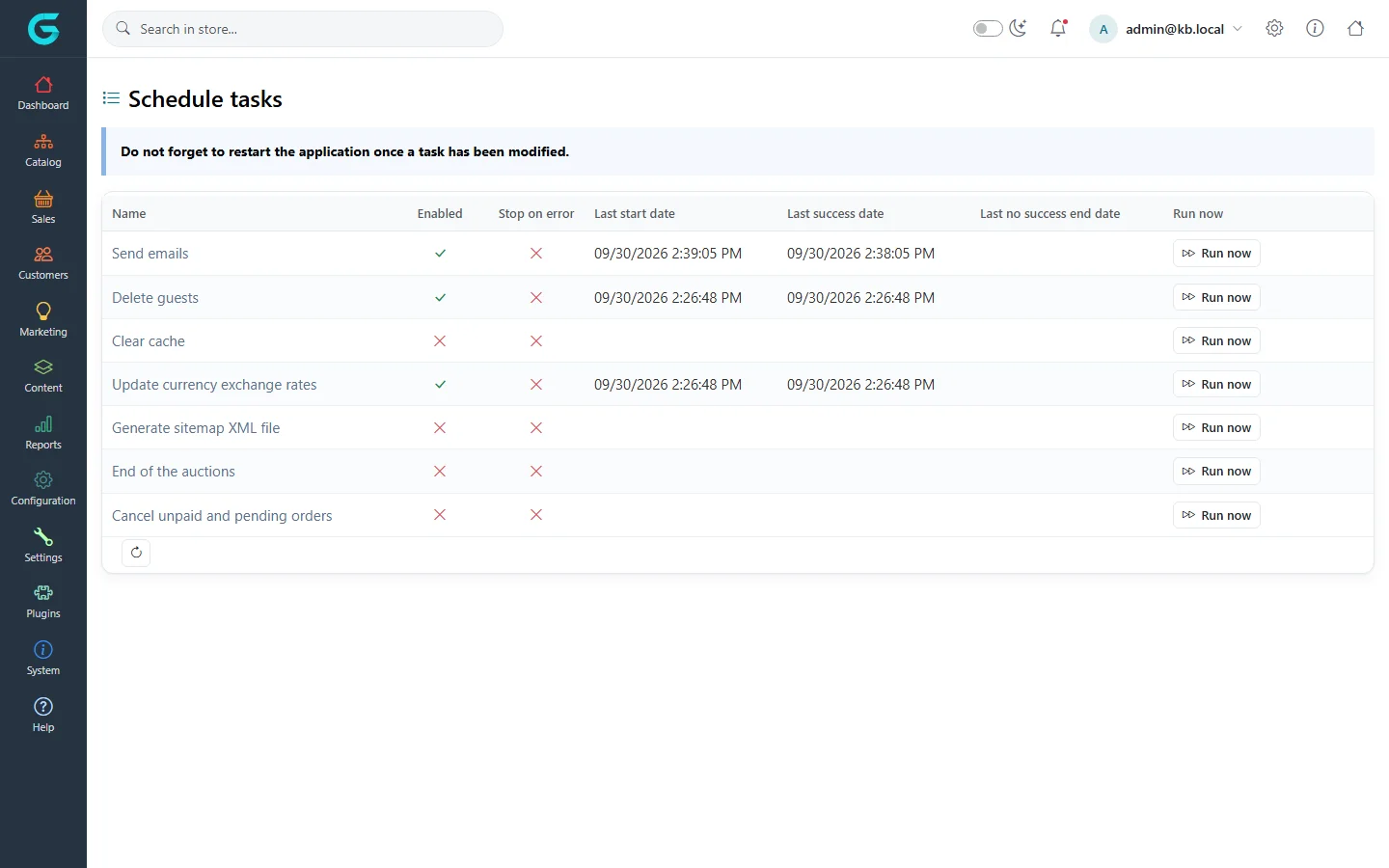Click the info icon in top bar
The height and width of the screenshot is (868, 1389).
[x=1315, y=29]
